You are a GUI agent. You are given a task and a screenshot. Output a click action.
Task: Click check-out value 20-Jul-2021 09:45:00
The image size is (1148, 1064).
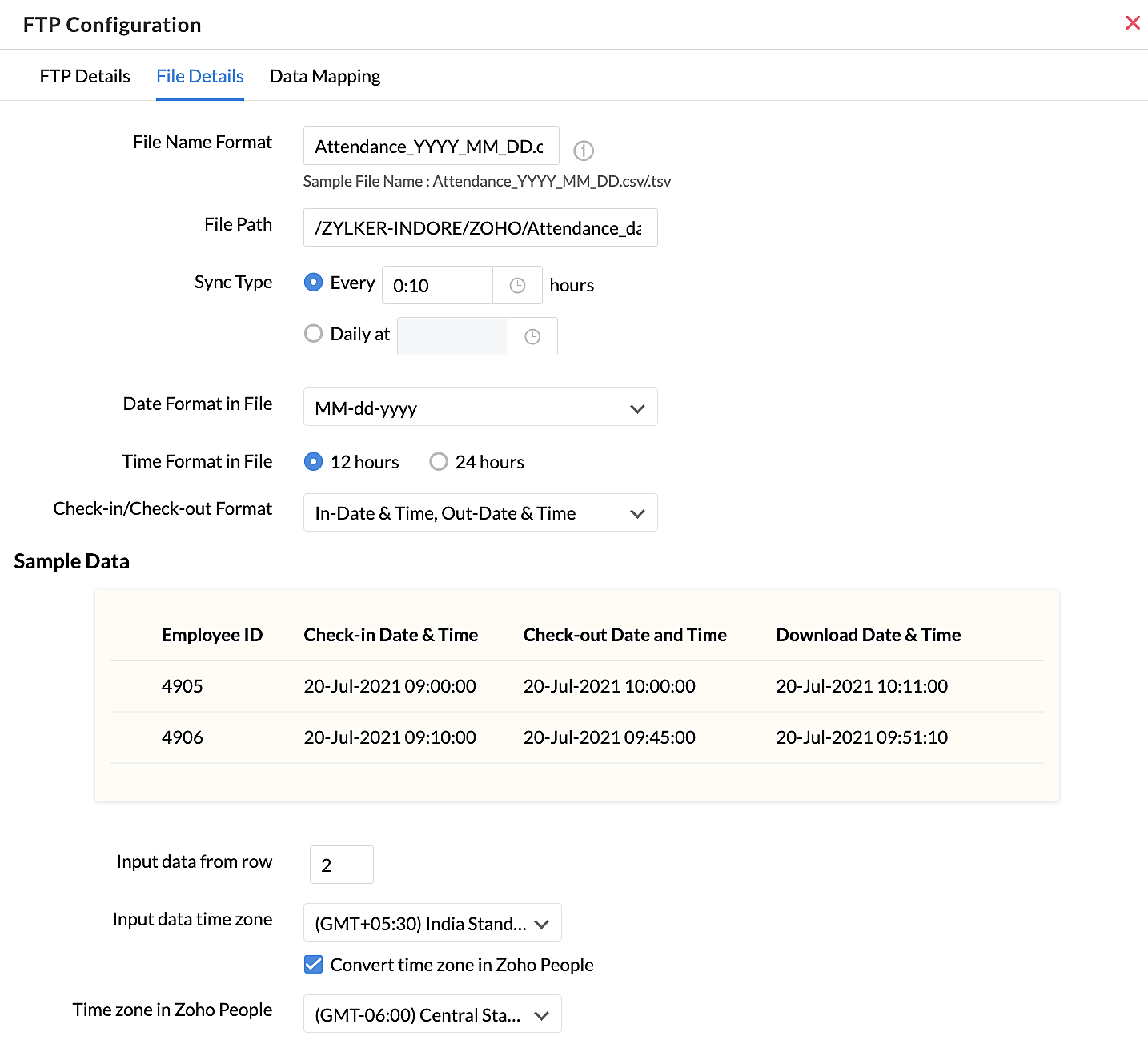(x=609, y=737)
